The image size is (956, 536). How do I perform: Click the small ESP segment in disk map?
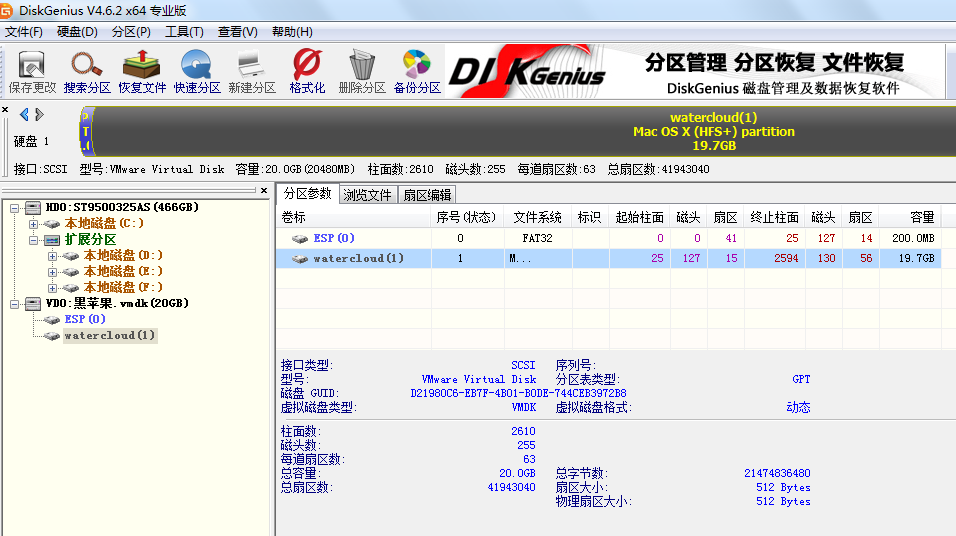(86, 131)
